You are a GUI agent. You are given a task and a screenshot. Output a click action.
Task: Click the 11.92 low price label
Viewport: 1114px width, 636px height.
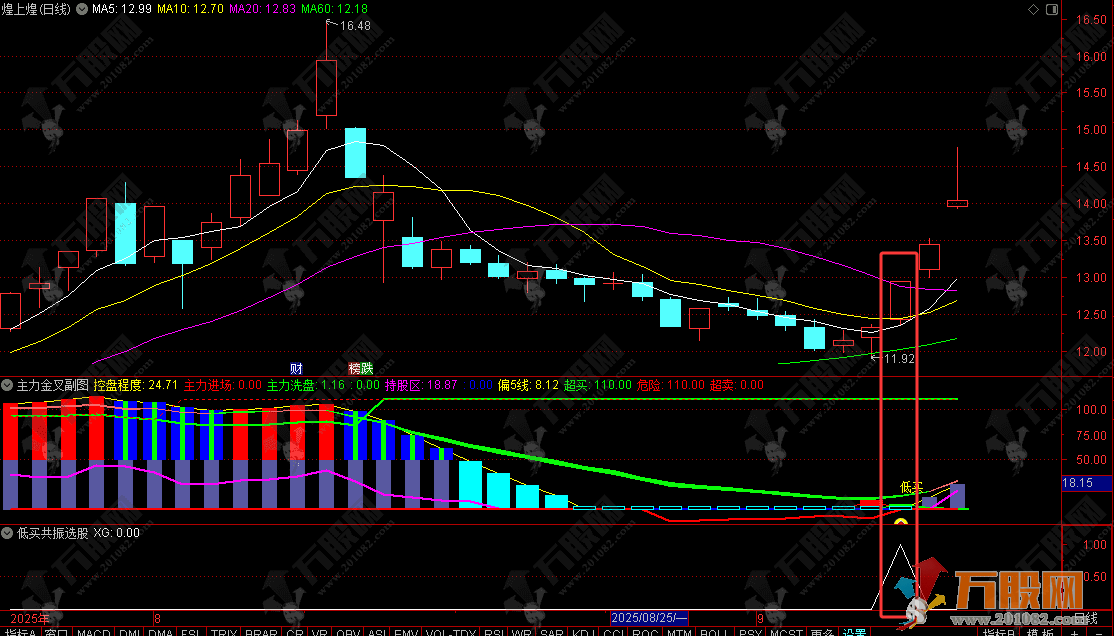click(x=899, y=359)
